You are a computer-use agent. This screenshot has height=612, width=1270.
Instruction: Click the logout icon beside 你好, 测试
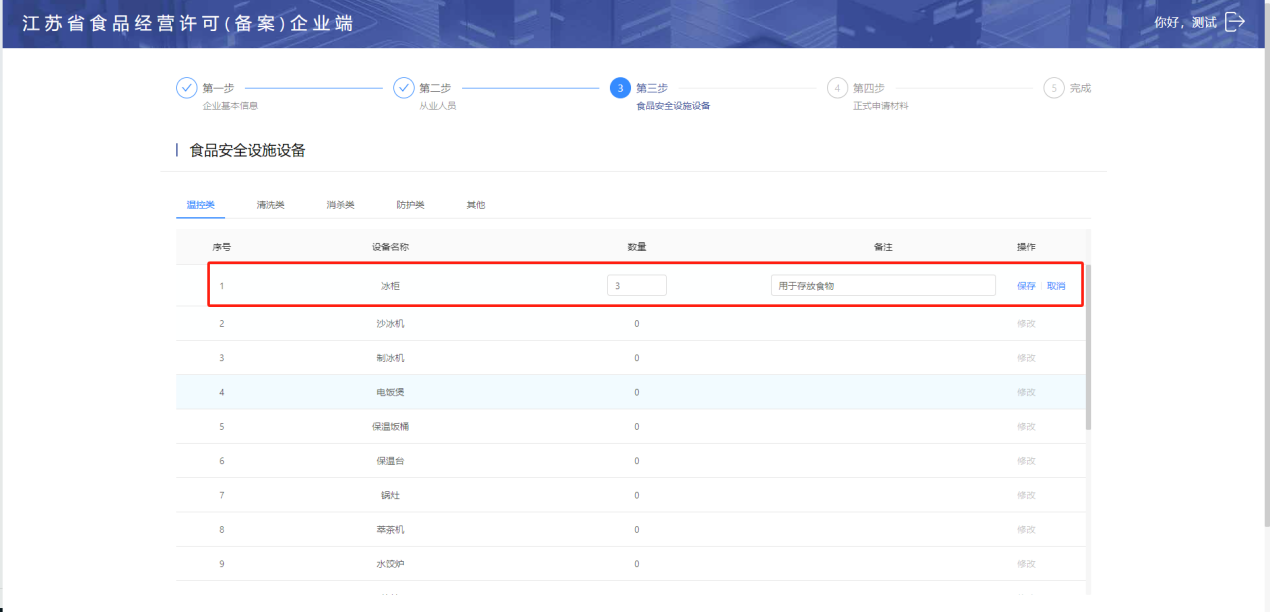[x=1235, y=22]
